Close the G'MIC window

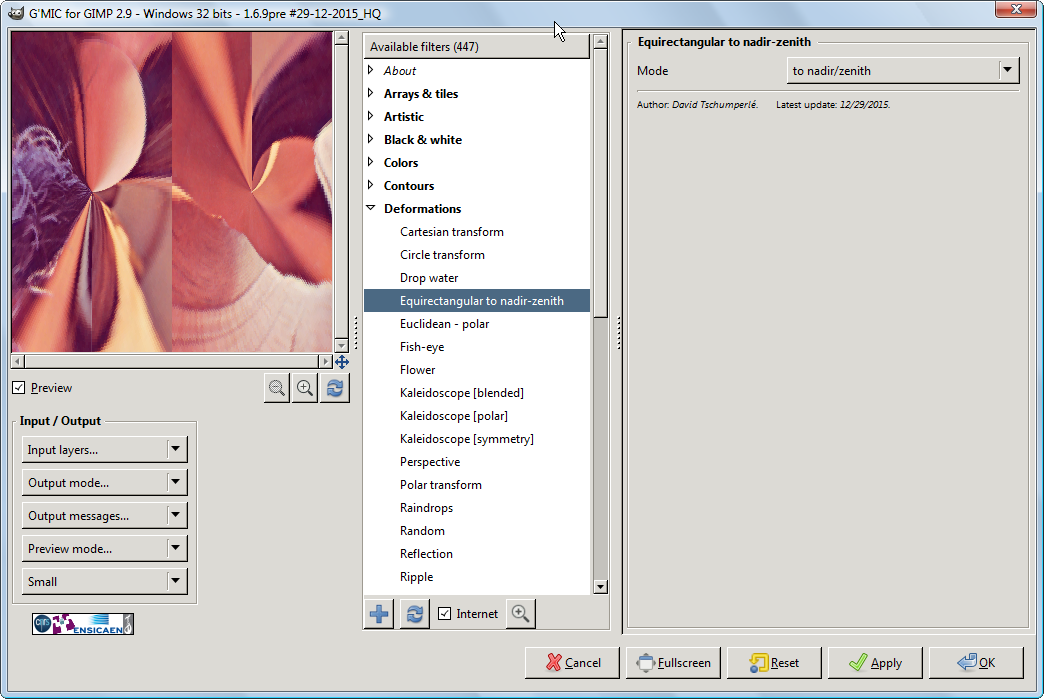(1016, 9)
